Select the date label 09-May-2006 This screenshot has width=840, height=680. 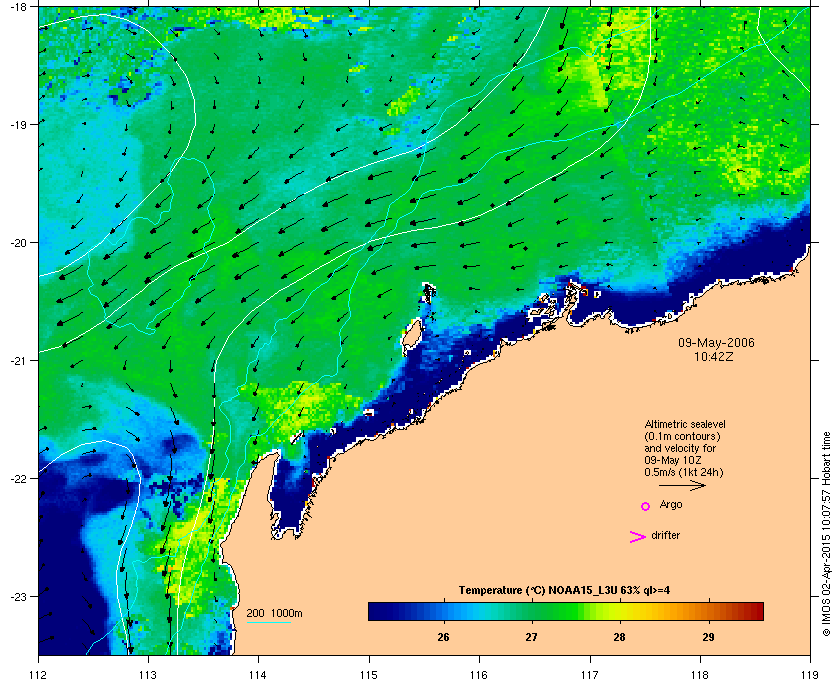point(716,343)
